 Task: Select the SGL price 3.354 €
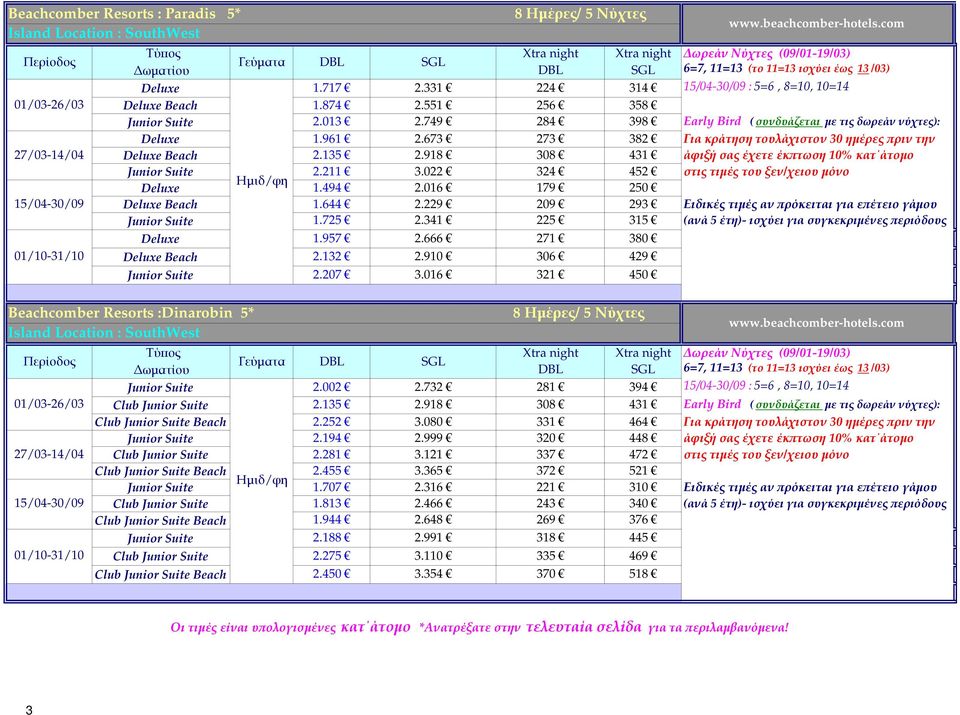433,574
